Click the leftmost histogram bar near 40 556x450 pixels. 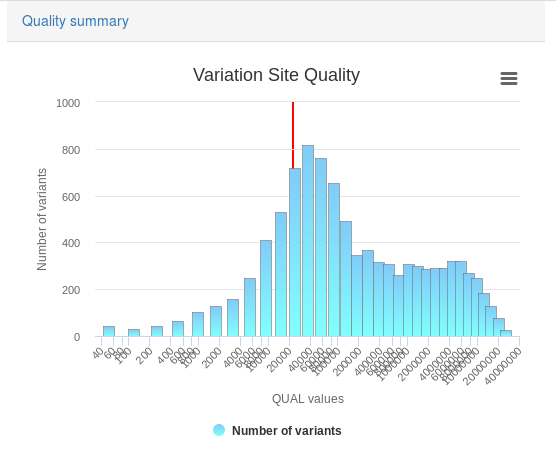[109, 331]
